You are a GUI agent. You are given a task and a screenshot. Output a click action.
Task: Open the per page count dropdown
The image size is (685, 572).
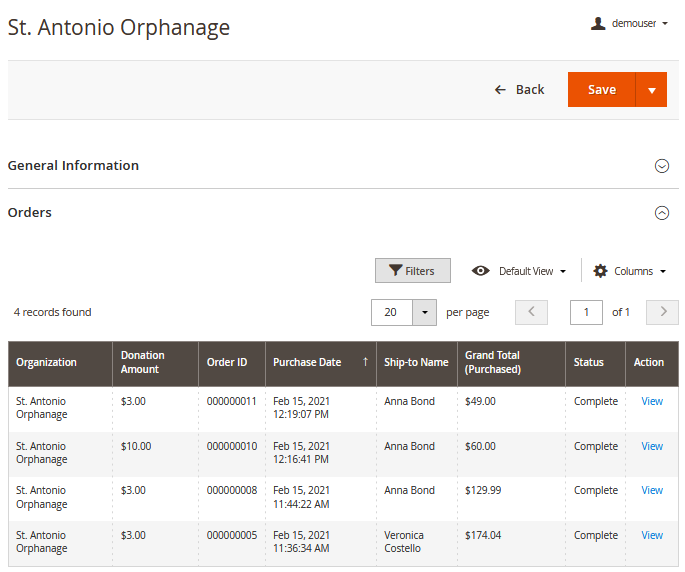click(x=424, y=312)
